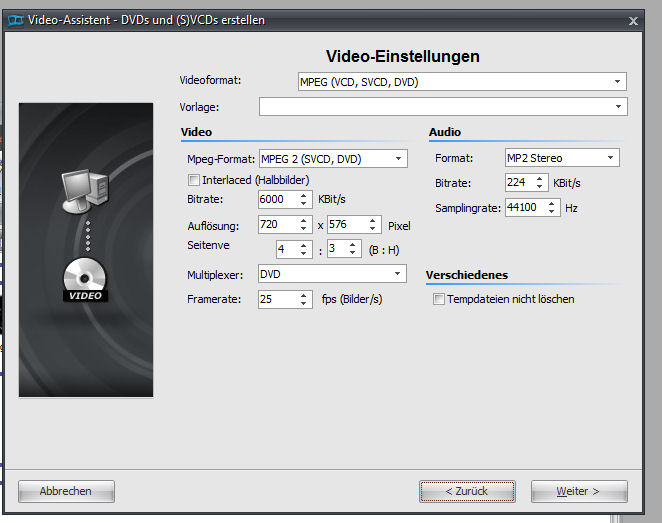Image resolution: width=662 pixels, height=523 pixels.
Task: Open the Multiplexer dropdown
Action: coord(331,273)
